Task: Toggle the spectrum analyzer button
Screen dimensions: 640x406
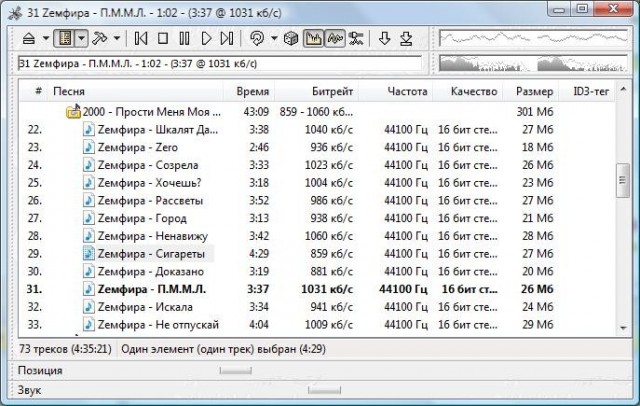Action: click(313, 38)
